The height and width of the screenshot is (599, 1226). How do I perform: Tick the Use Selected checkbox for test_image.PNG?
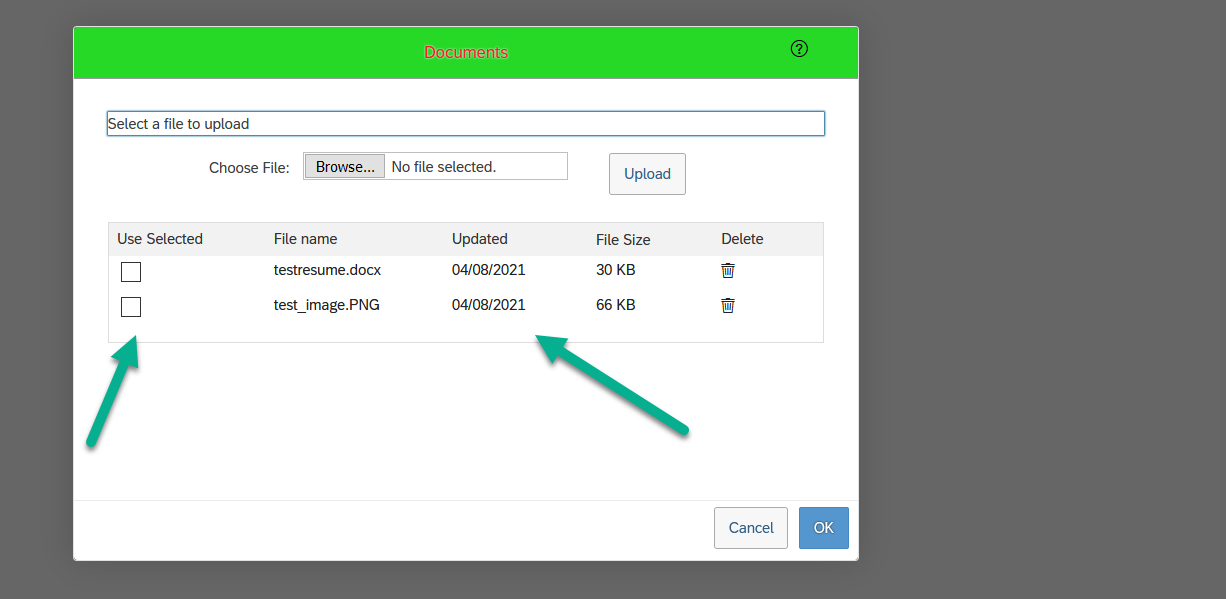click(x=131, y=307)
